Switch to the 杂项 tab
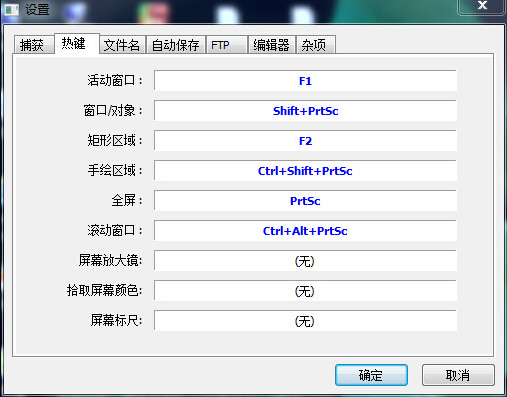507x397 pixels. (315, 45)
